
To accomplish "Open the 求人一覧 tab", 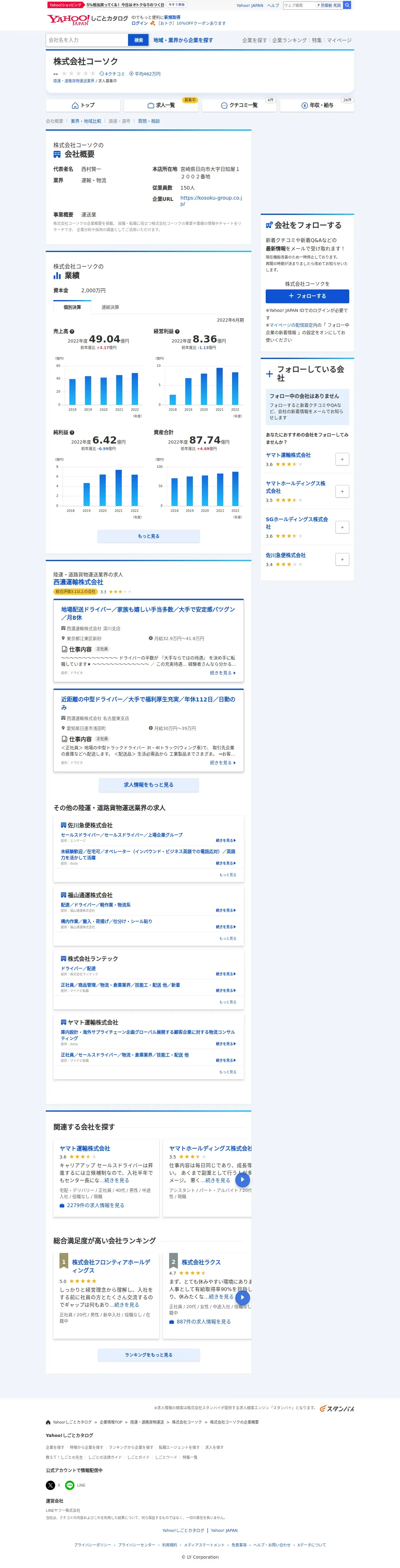I will [x=161, y=105].
